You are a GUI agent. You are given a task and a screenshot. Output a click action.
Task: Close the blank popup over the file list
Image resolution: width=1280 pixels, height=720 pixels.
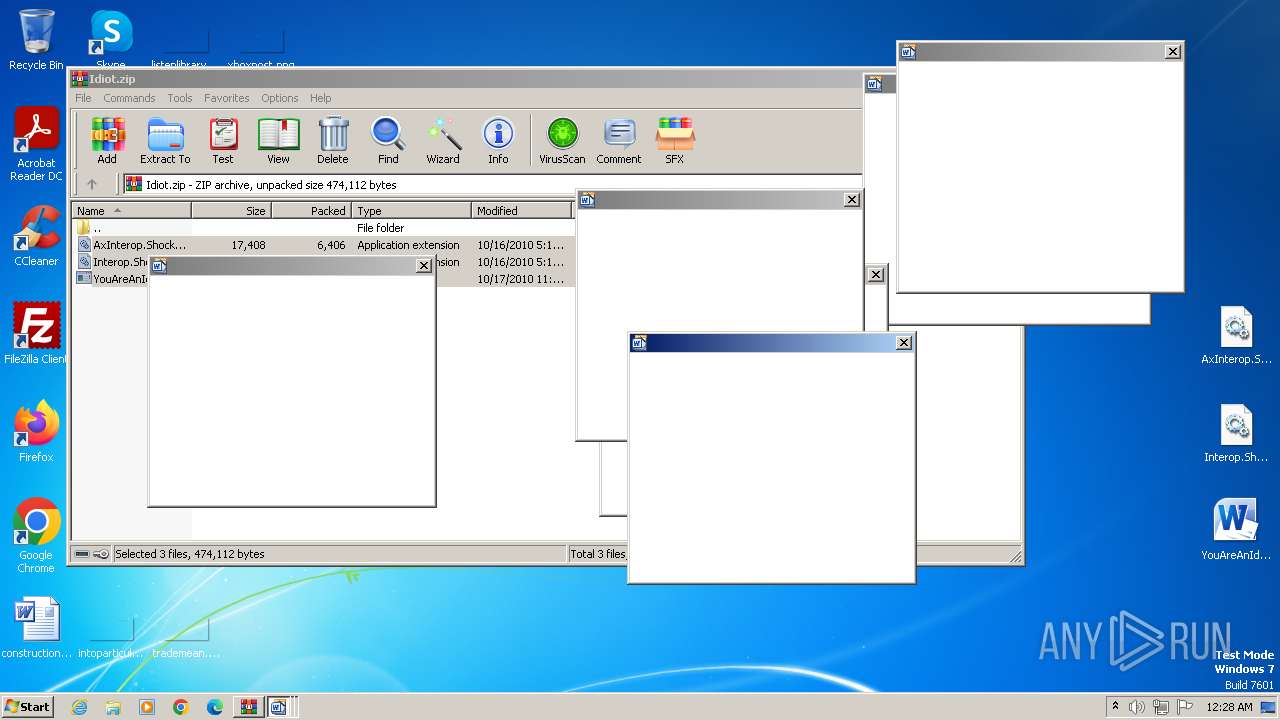coord(424,266)
